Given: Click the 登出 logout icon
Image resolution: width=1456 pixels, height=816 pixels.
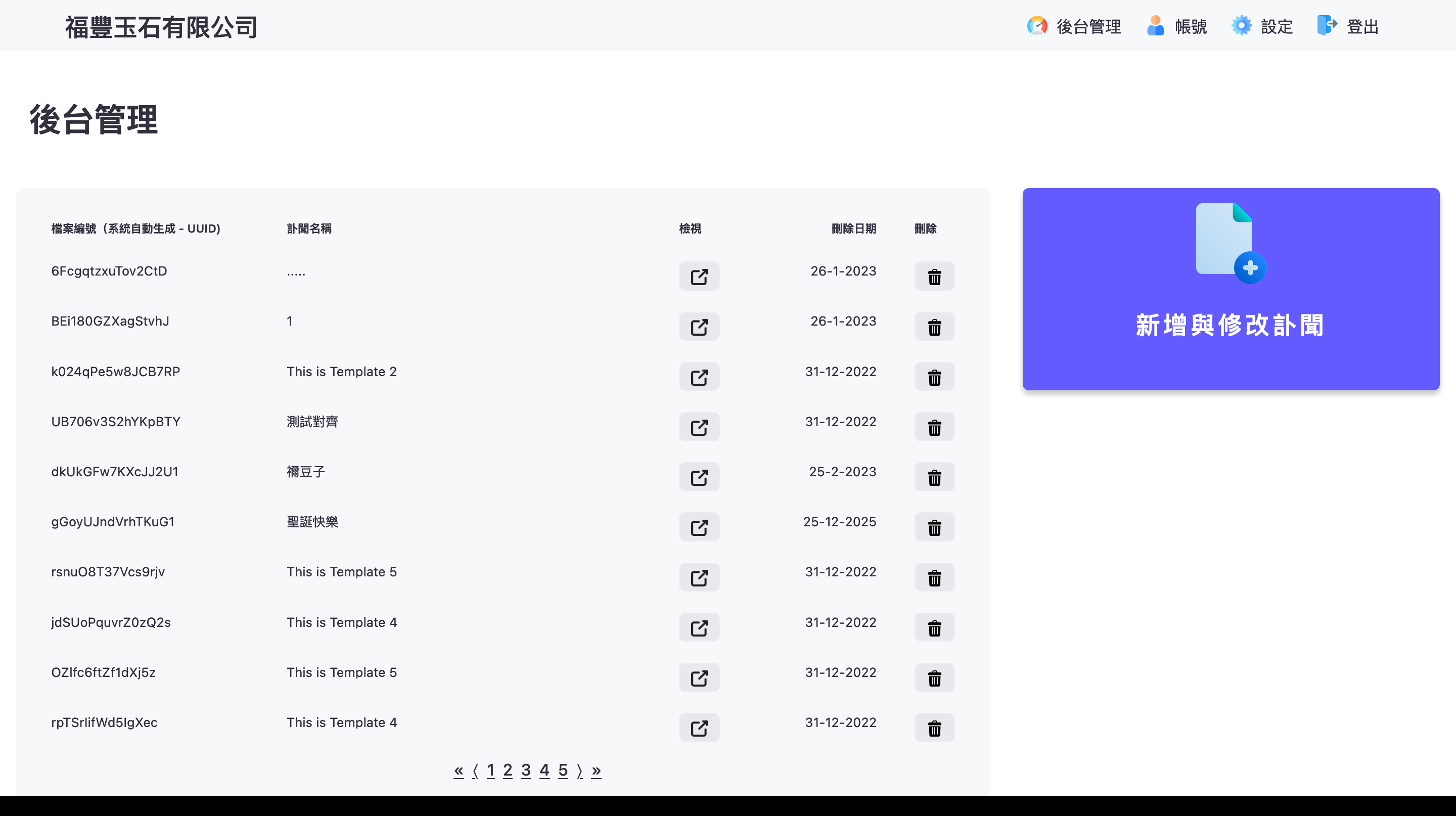Looking at the screenshot, I should [x=1327, y=25].
